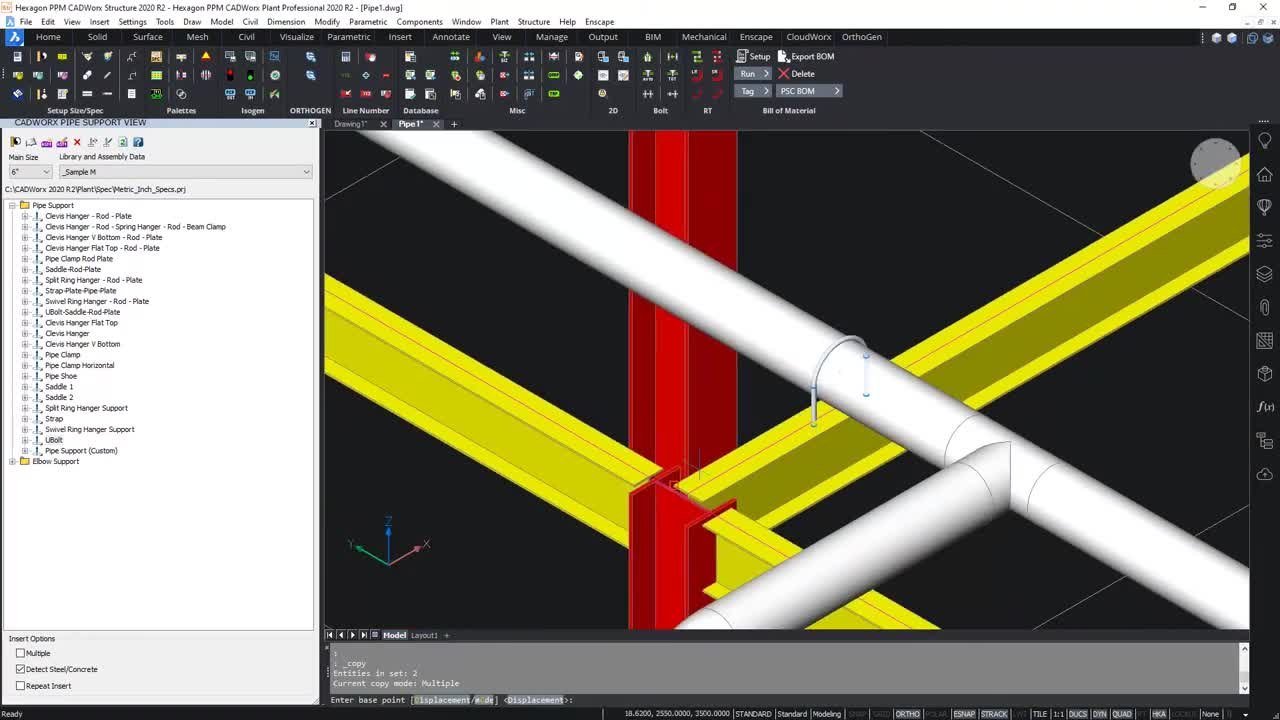Open the structure tree icon in right sidebar
This screenshot has height=720, width=1280.
(x=1265, y=441)
